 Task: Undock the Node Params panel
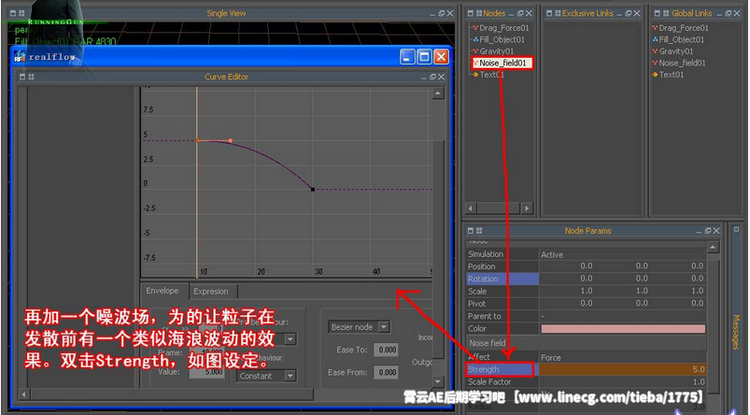tap(708, 231)
